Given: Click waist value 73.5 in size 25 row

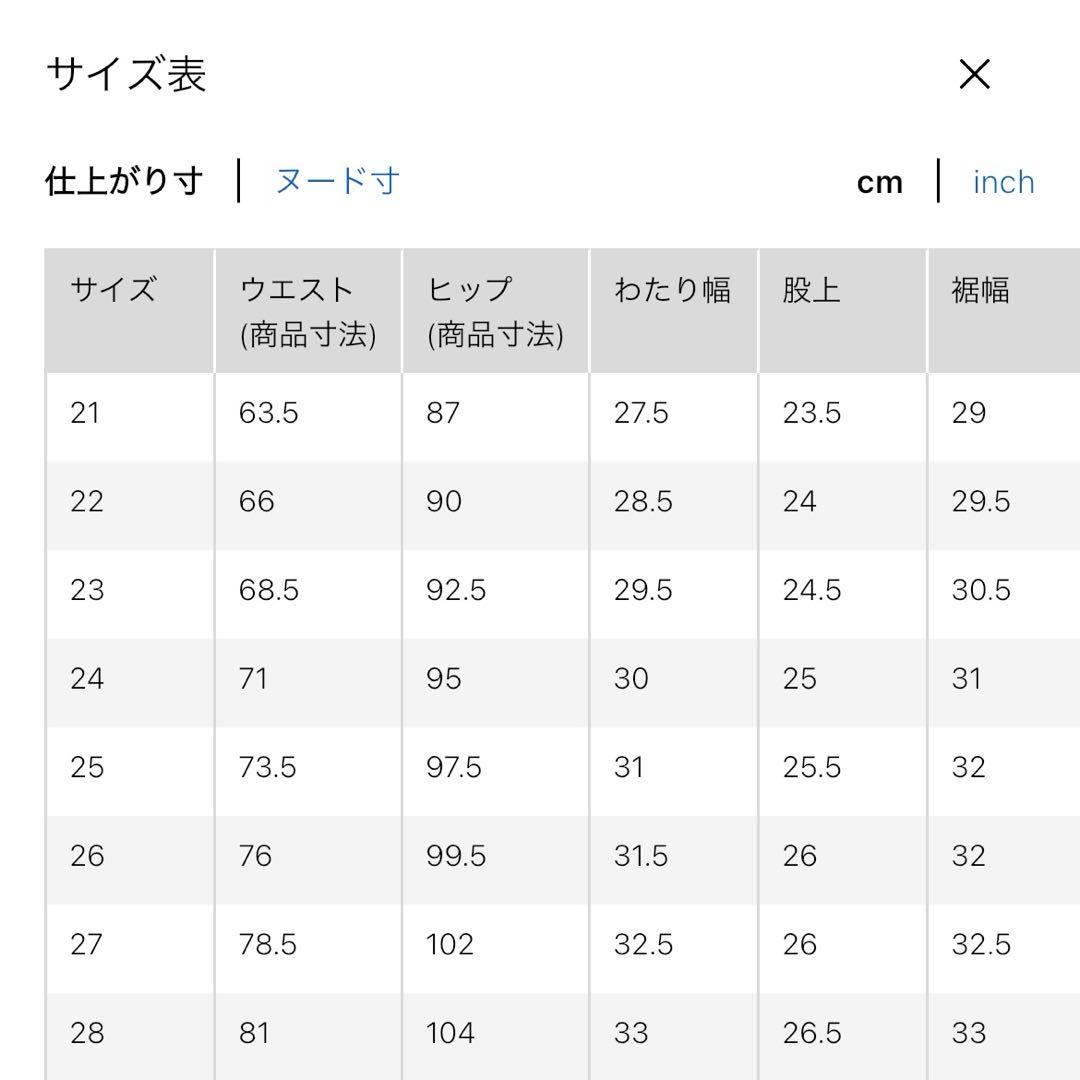Looking at the screenshot, I should click(x=268, y=767).
